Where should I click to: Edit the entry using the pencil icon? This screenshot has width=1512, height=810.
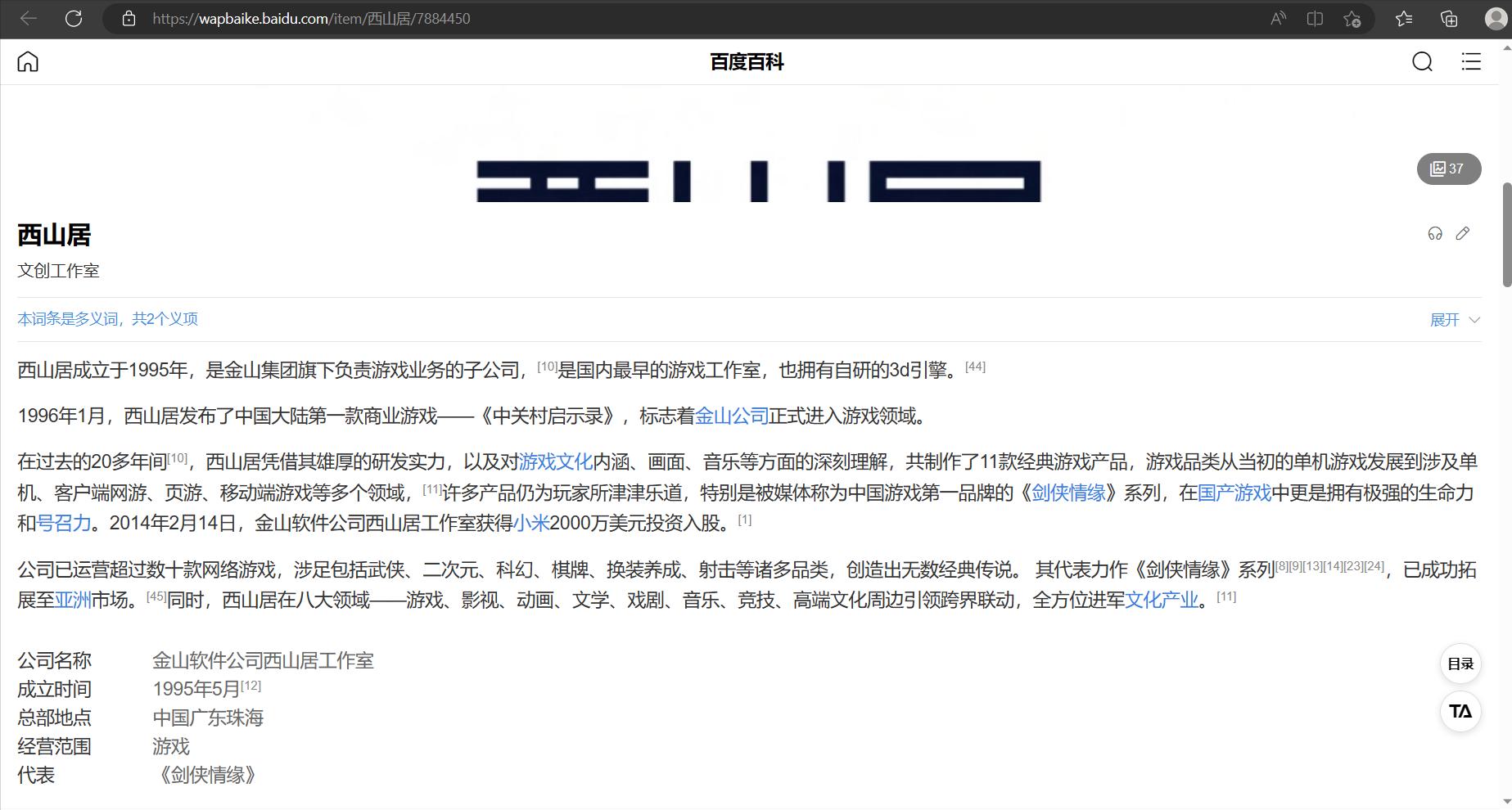[x=1464, y=234]
